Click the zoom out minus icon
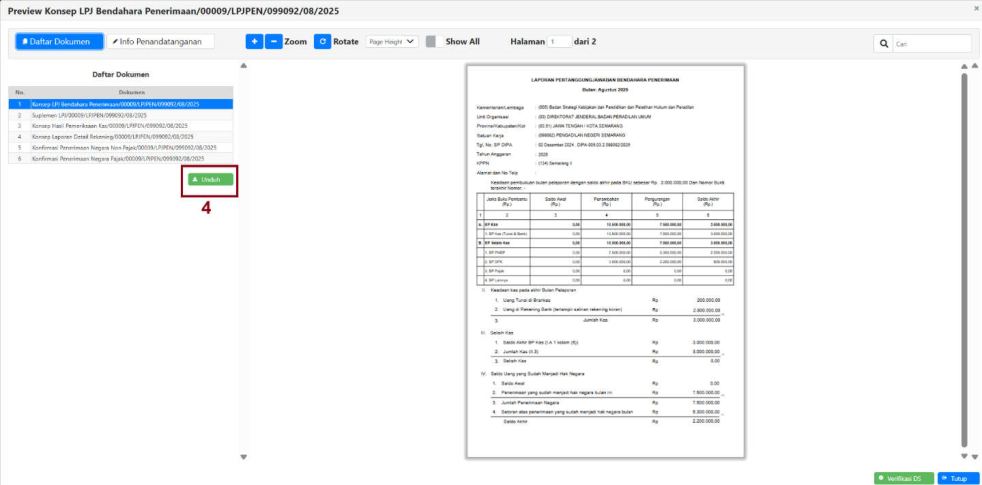This screenshot has height=485, width=982. click(273, 42)
